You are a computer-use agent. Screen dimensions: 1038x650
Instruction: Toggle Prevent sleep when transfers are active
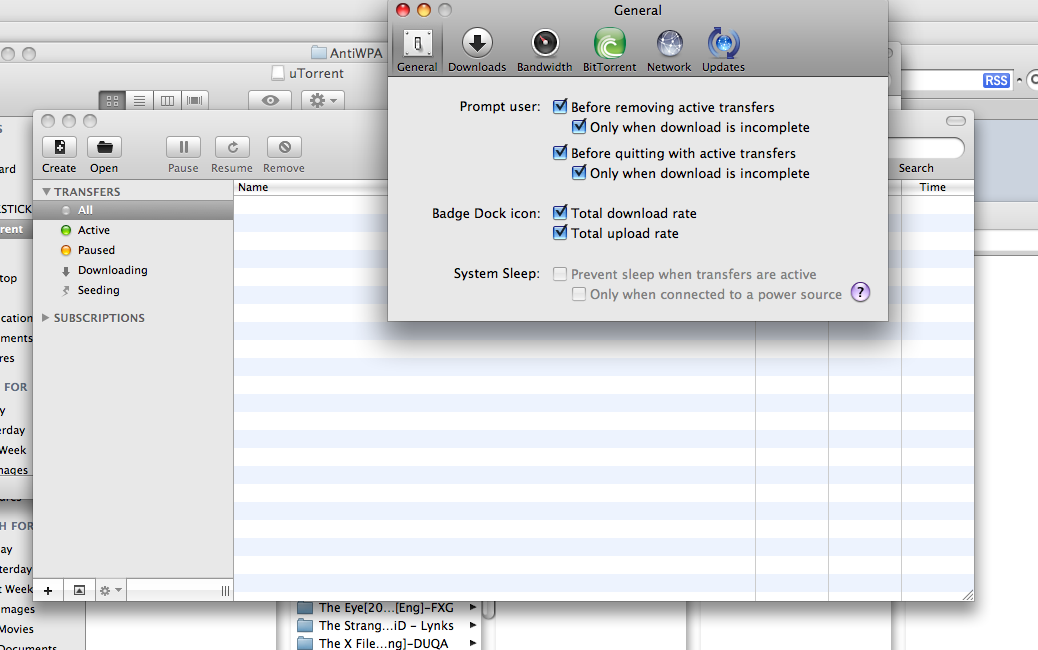tap(560, 274)
